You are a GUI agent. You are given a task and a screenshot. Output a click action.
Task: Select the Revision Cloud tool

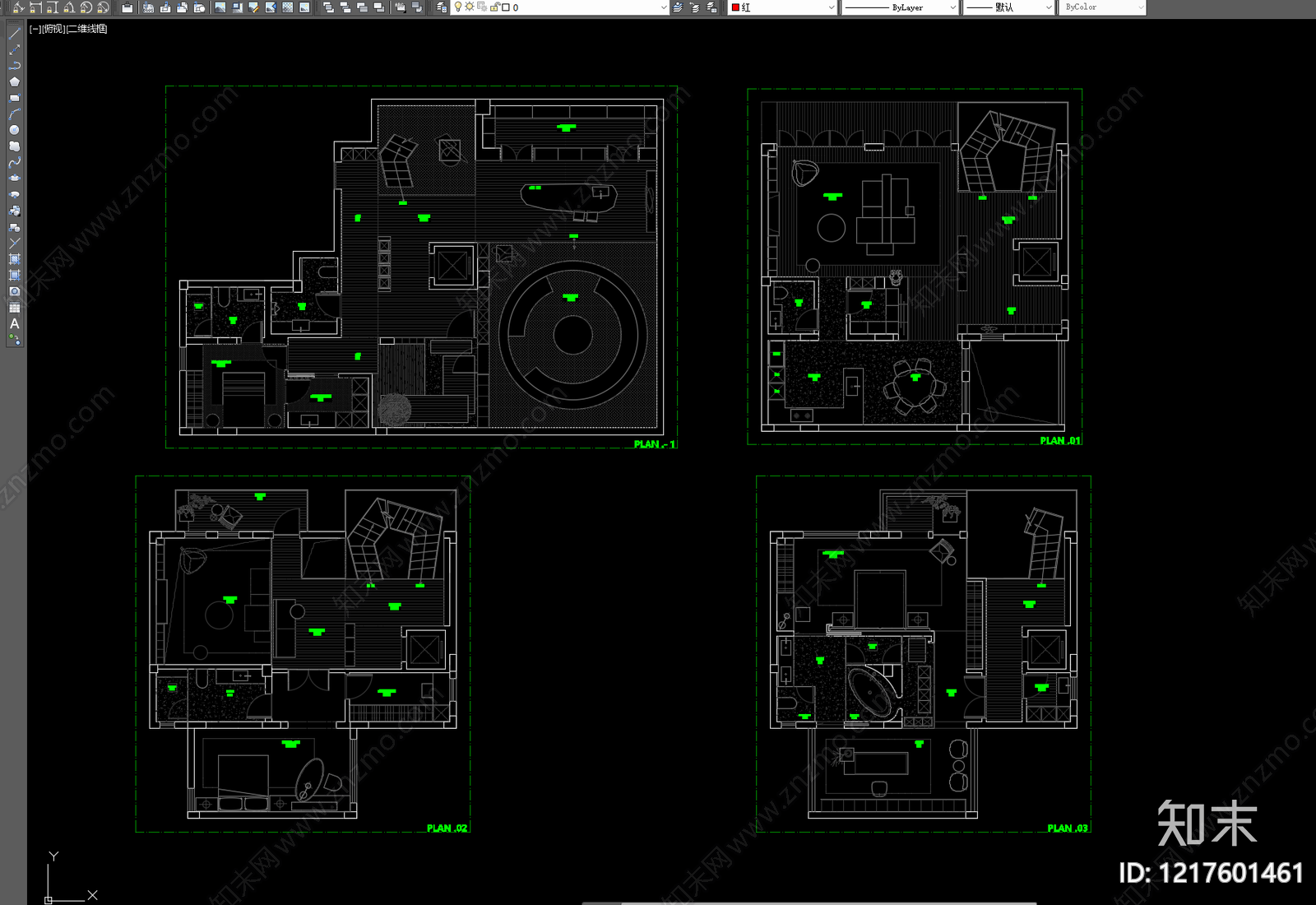tap(15, 146)
